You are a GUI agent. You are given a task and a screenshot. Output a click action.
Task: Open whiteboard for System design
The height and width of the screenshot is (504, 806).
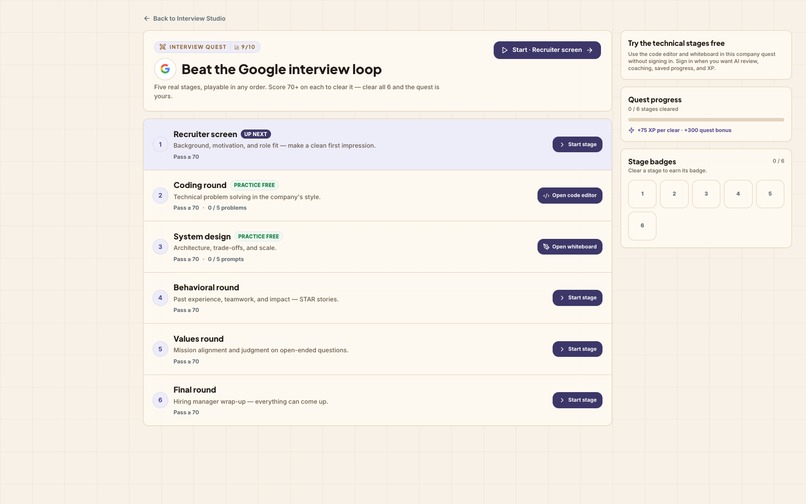[570, 247]
